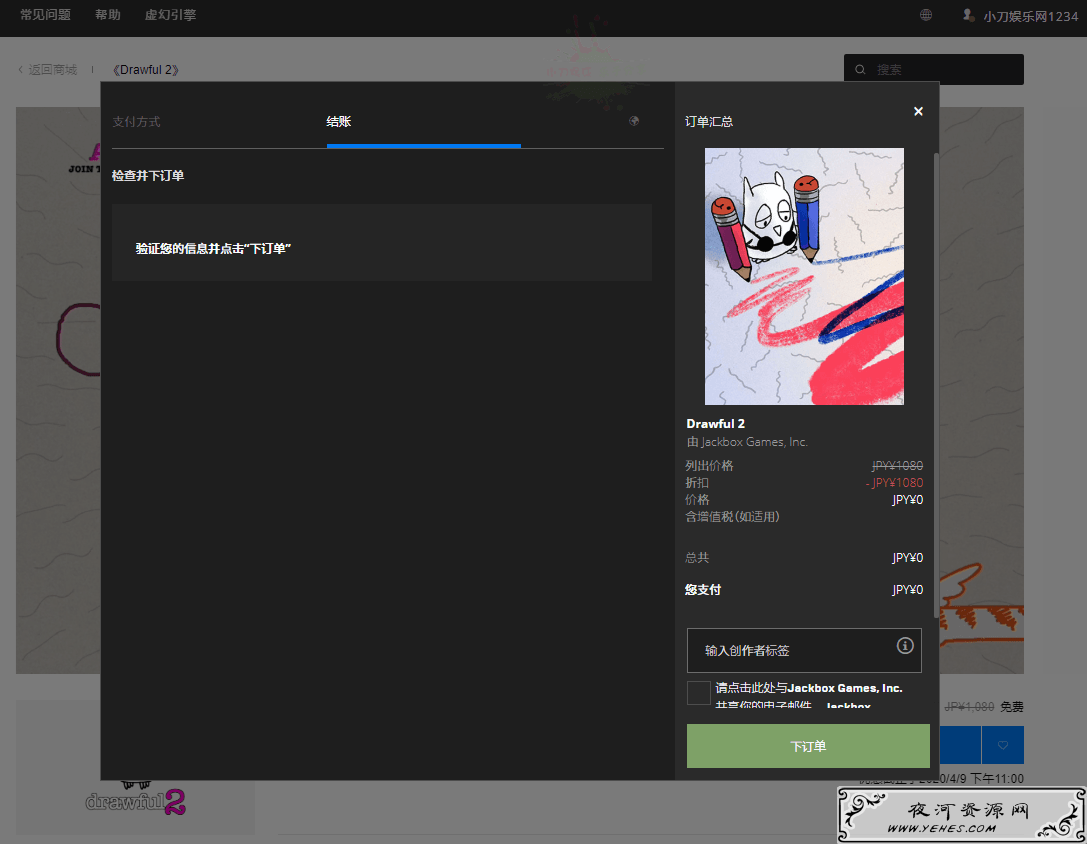1087x844 pixels.
Task: Click the info icon in the creator tag field
Action: tap(905, 646)
